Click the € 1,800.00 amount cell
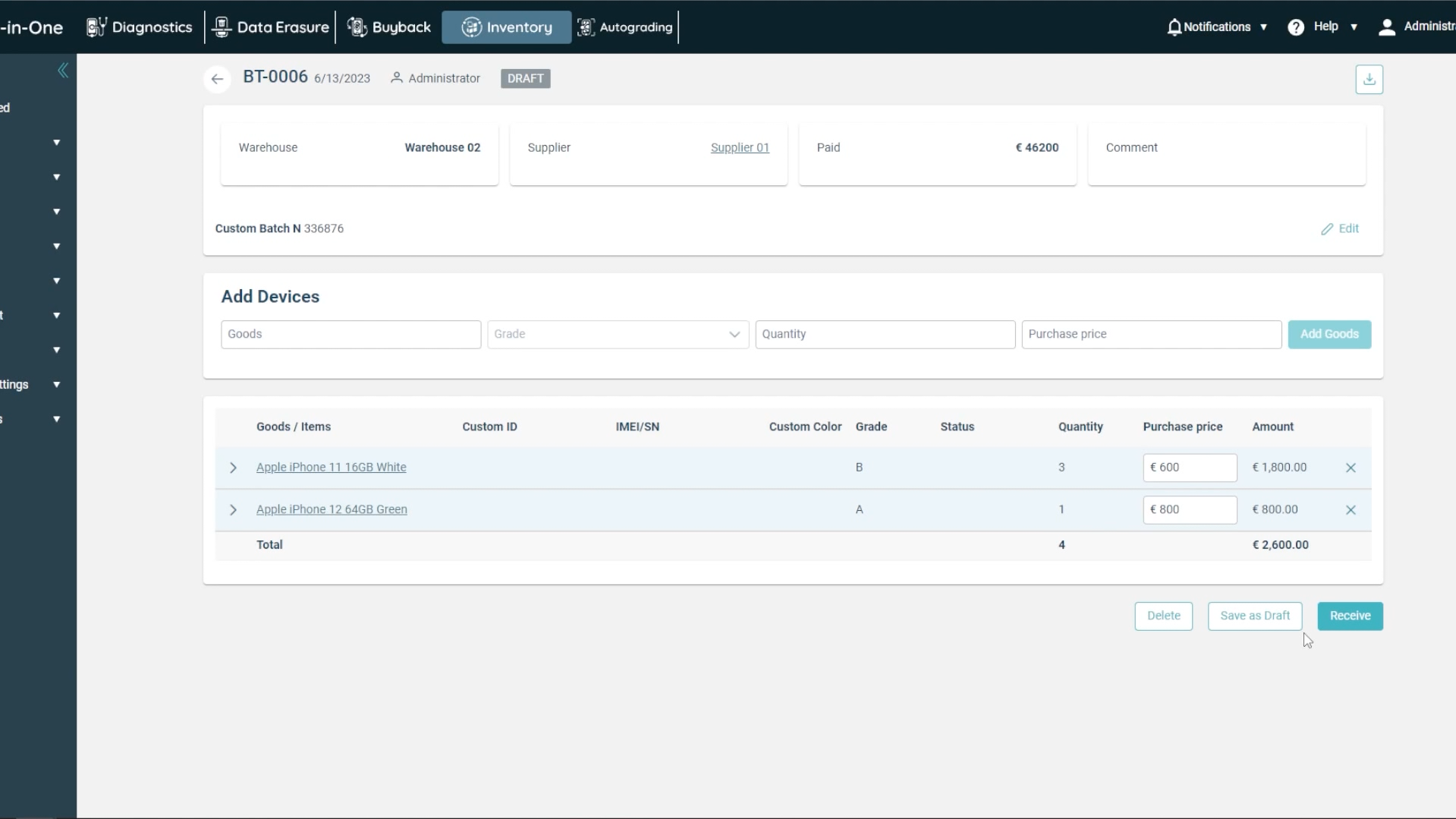Screen dimensions: 1456x819 (1279, 468)
